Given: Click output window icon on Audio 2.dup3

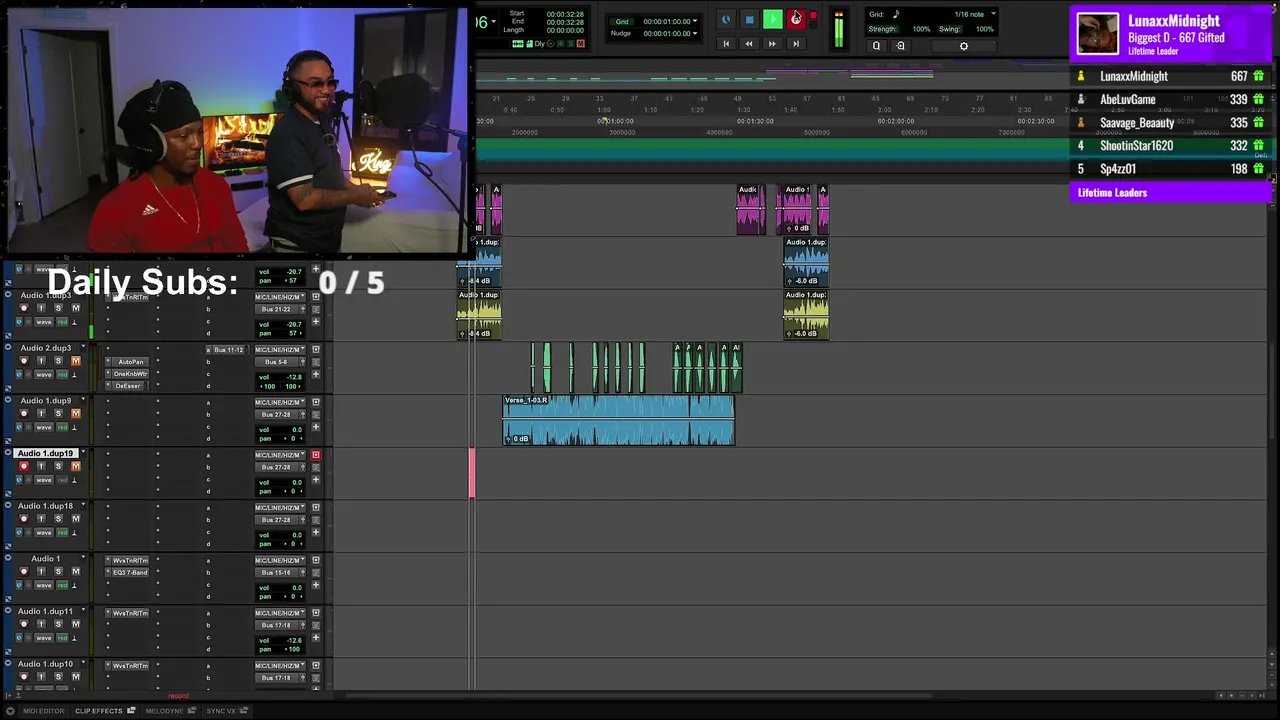Looking at the screenshot, I should click(x=316, y=350).
